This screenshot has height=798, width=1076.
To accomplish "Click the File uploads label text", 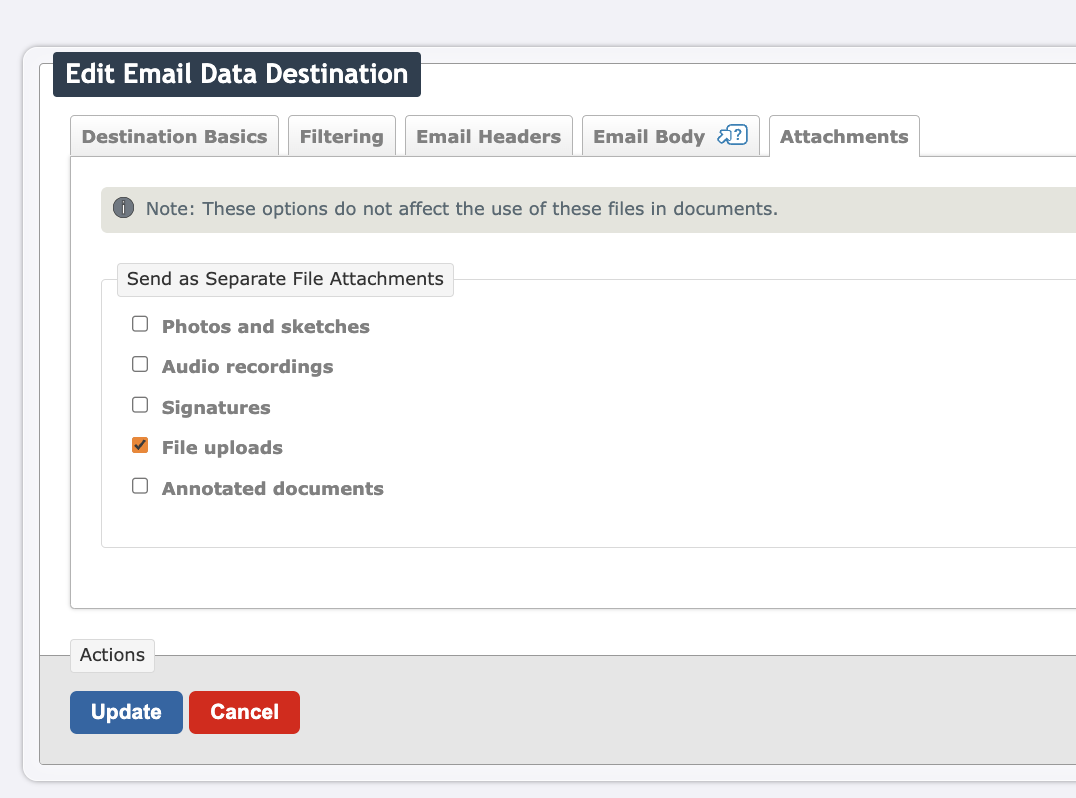I will (x=222, y=448).
